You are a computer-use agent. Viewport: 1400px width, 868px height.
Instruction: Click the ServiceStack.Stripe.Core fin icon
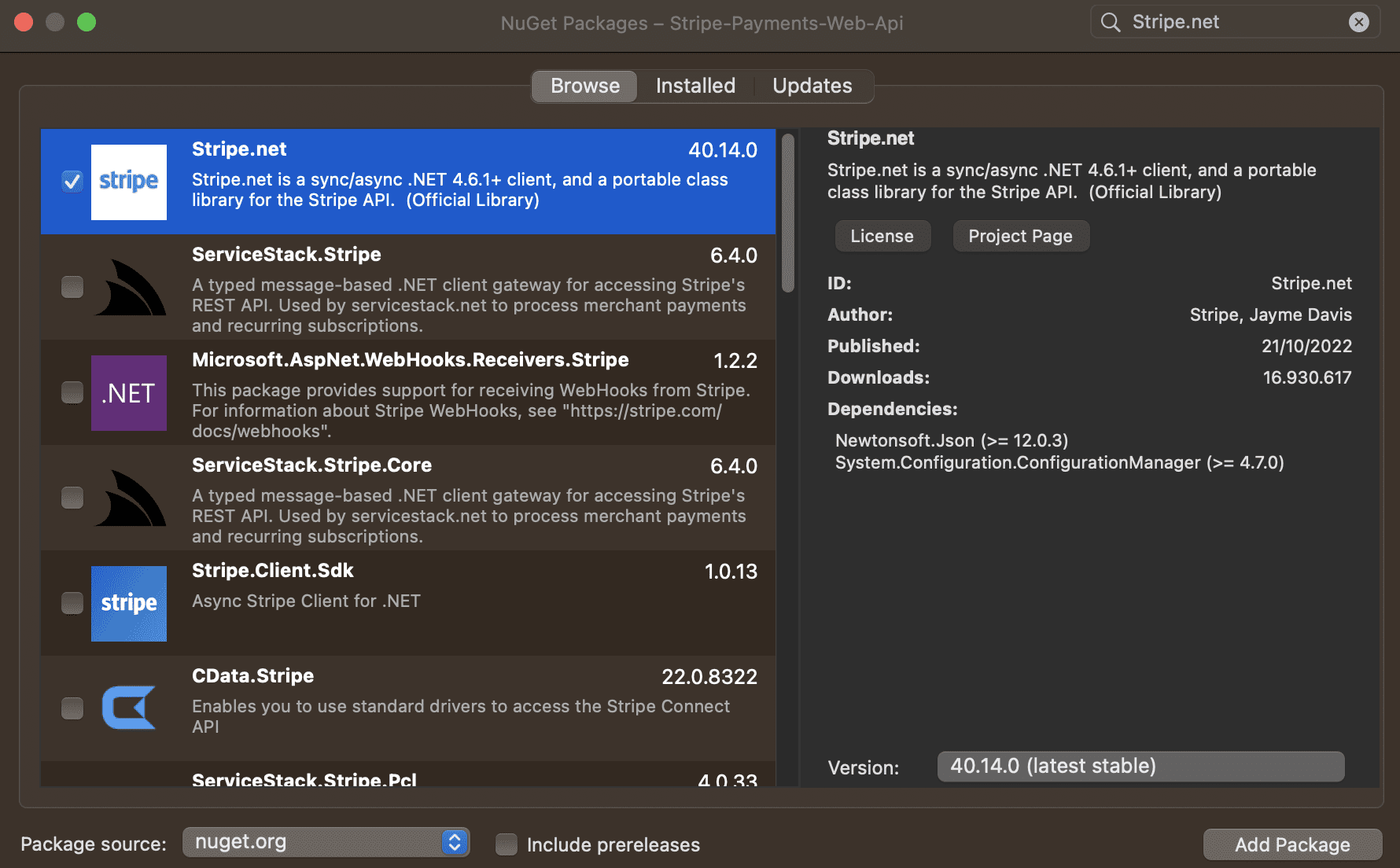coord(131,498)
